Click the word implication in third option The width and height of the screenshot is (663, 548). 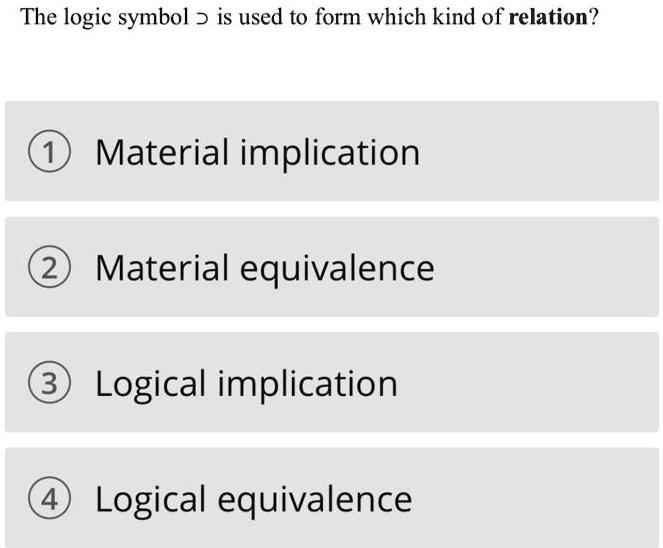pos(307,384)
